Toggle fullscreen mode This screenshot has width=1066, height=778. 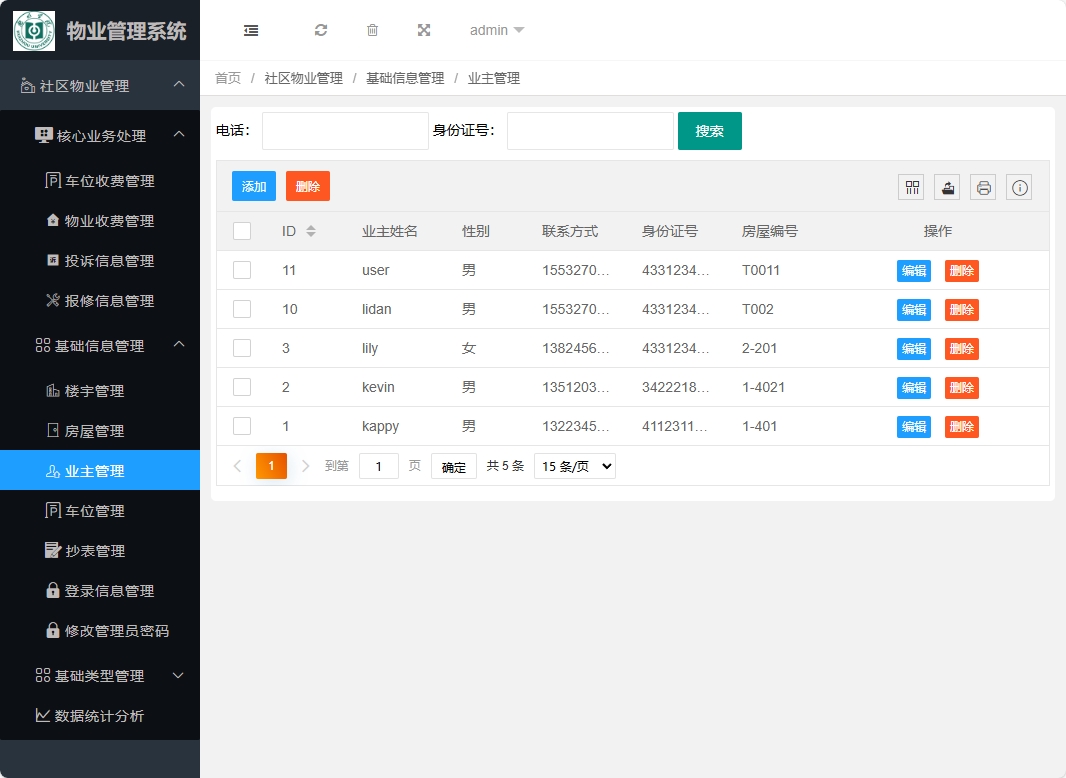coord(424,30)
